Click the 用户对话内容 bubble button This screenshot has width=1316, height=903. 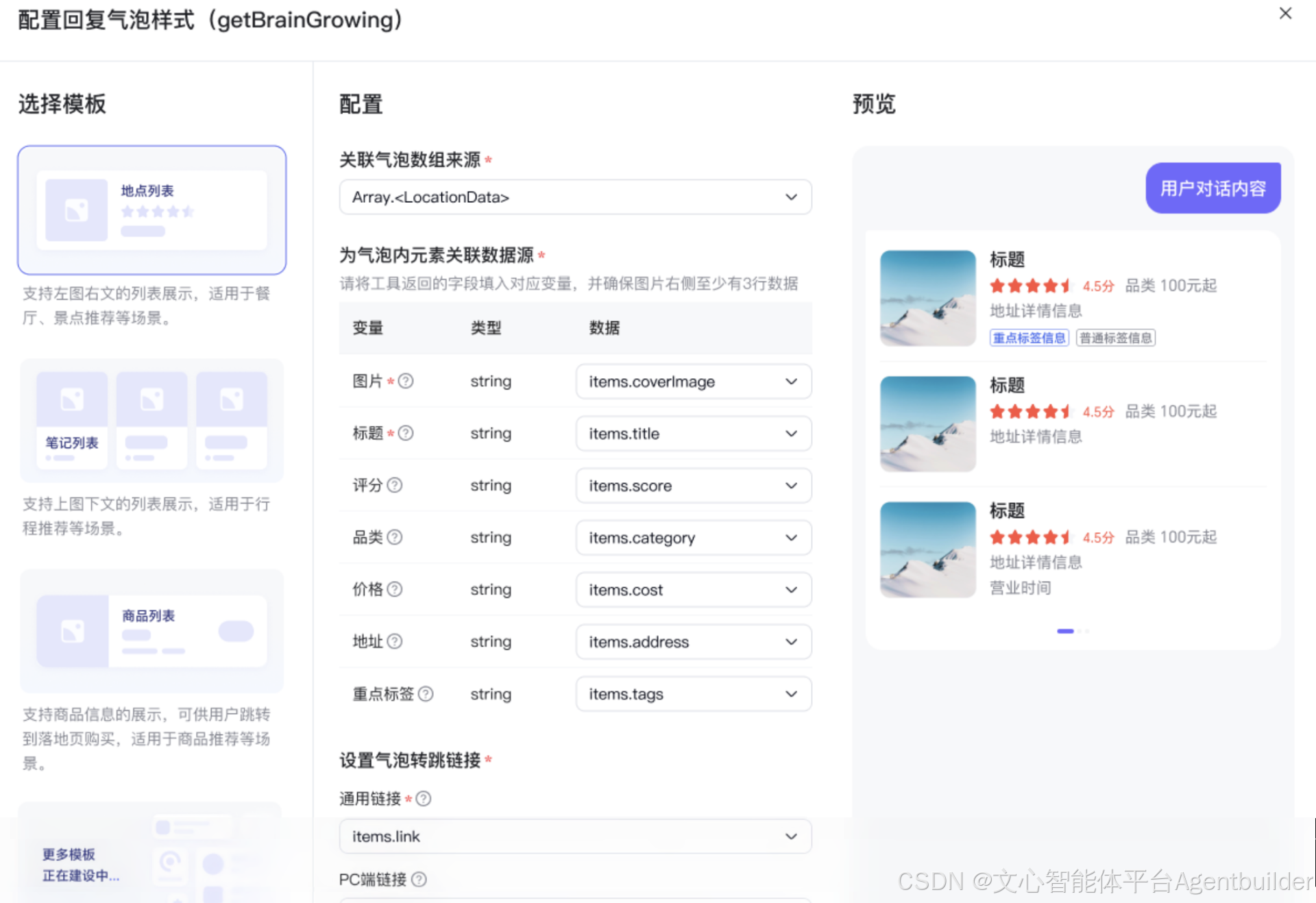click(1213, 188)
